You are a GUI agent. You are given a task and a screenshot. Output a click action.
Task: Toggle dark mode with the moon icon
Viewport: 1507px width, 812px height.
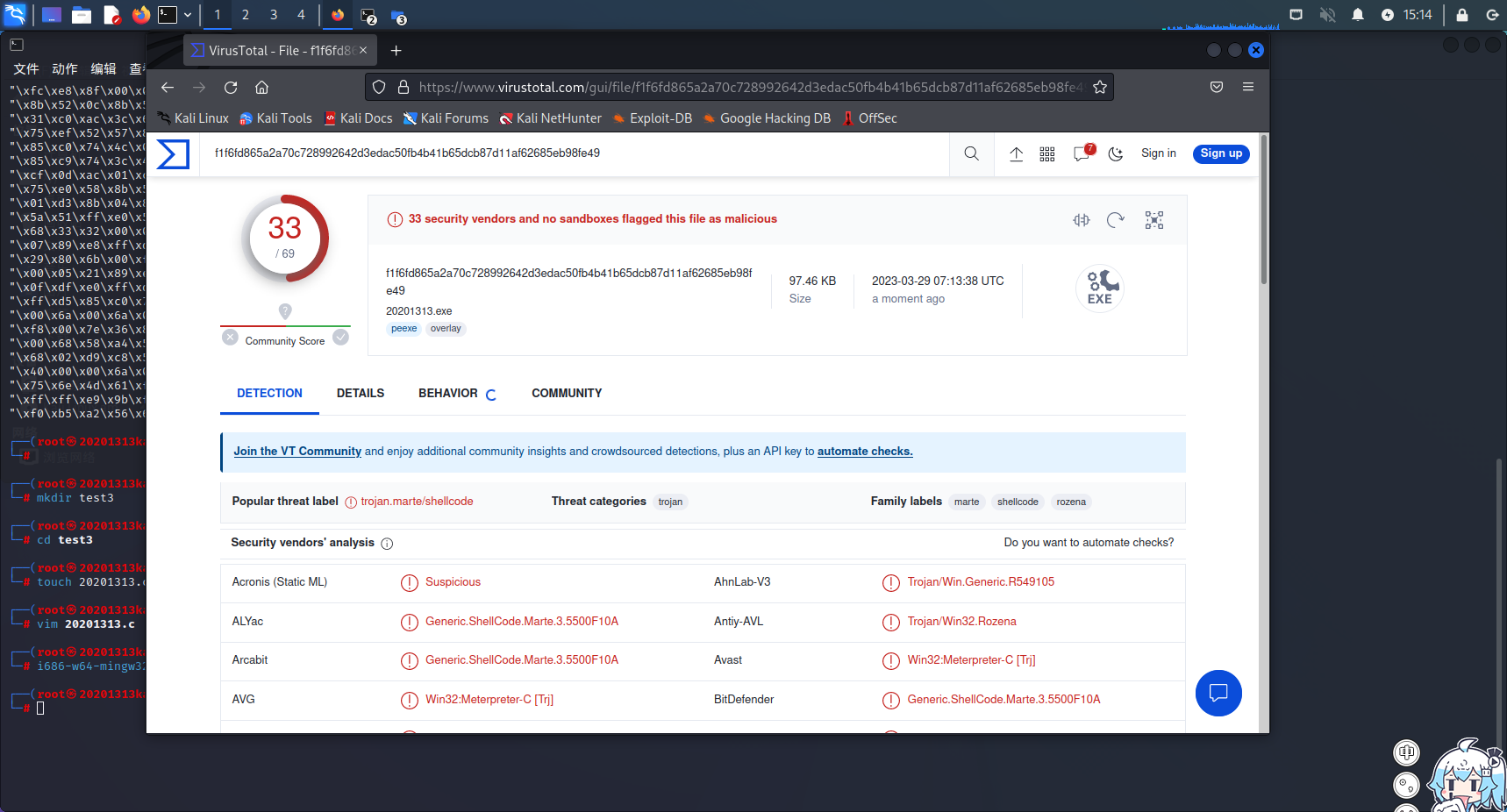click(x=1116, y=153)
